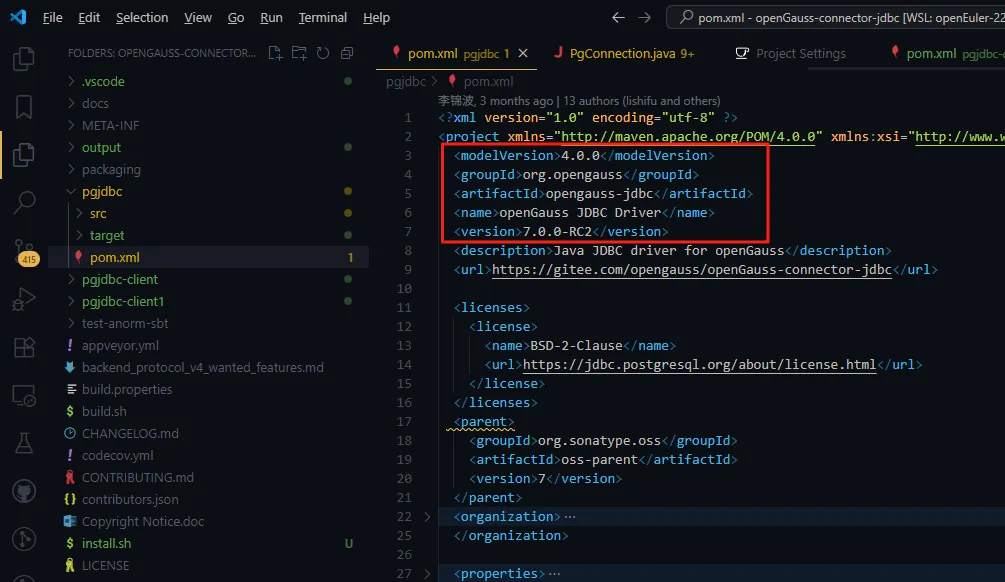The height and width of the screenshot is (582, 1005).
Task: Collapse all folders in the Explorer
Action: 347,53
